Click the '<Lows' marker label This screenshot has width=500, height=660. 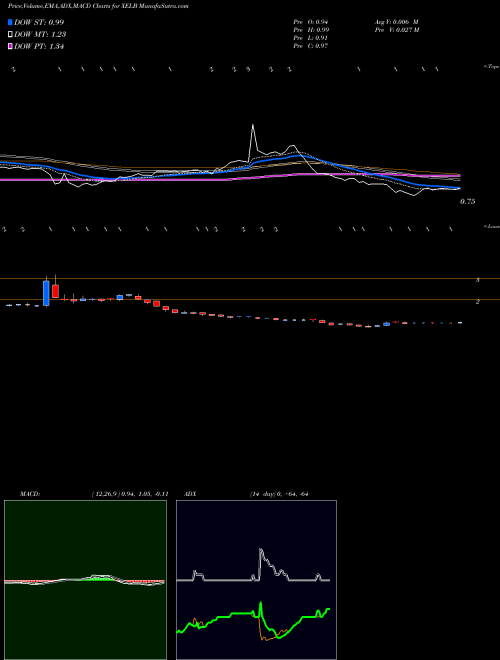tap(491, 227)
